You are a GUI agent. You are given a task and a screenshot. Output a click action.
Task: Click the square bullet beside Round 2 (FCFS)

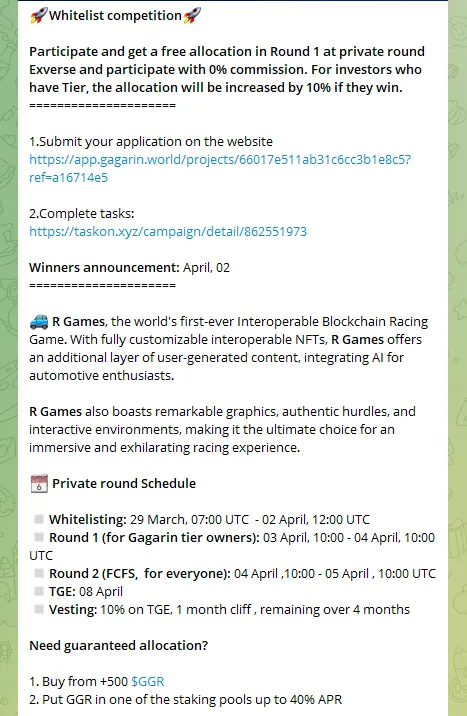[39, 573]
